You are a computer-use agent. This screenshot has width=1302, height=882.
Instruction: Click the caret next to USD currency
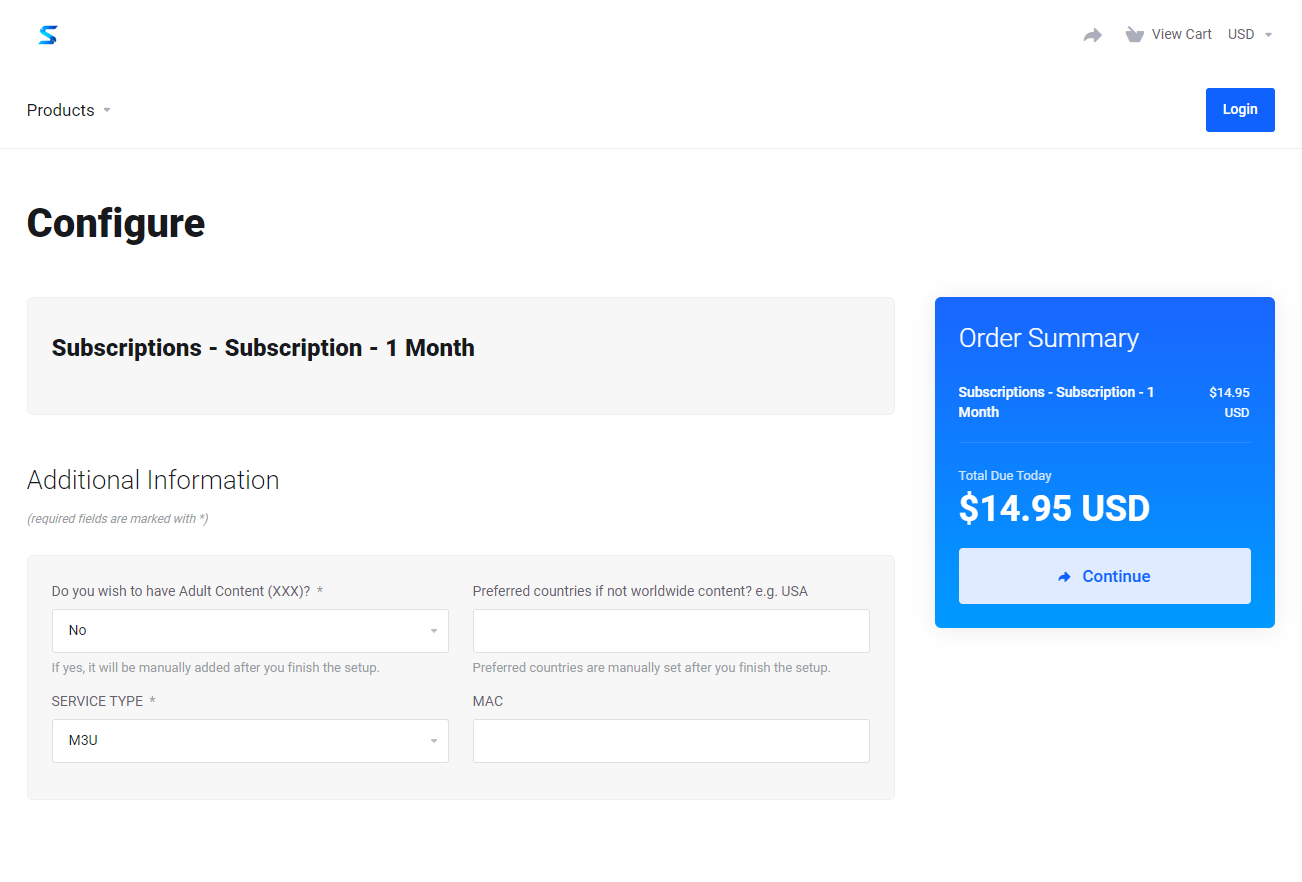[x=1268, y=35]
